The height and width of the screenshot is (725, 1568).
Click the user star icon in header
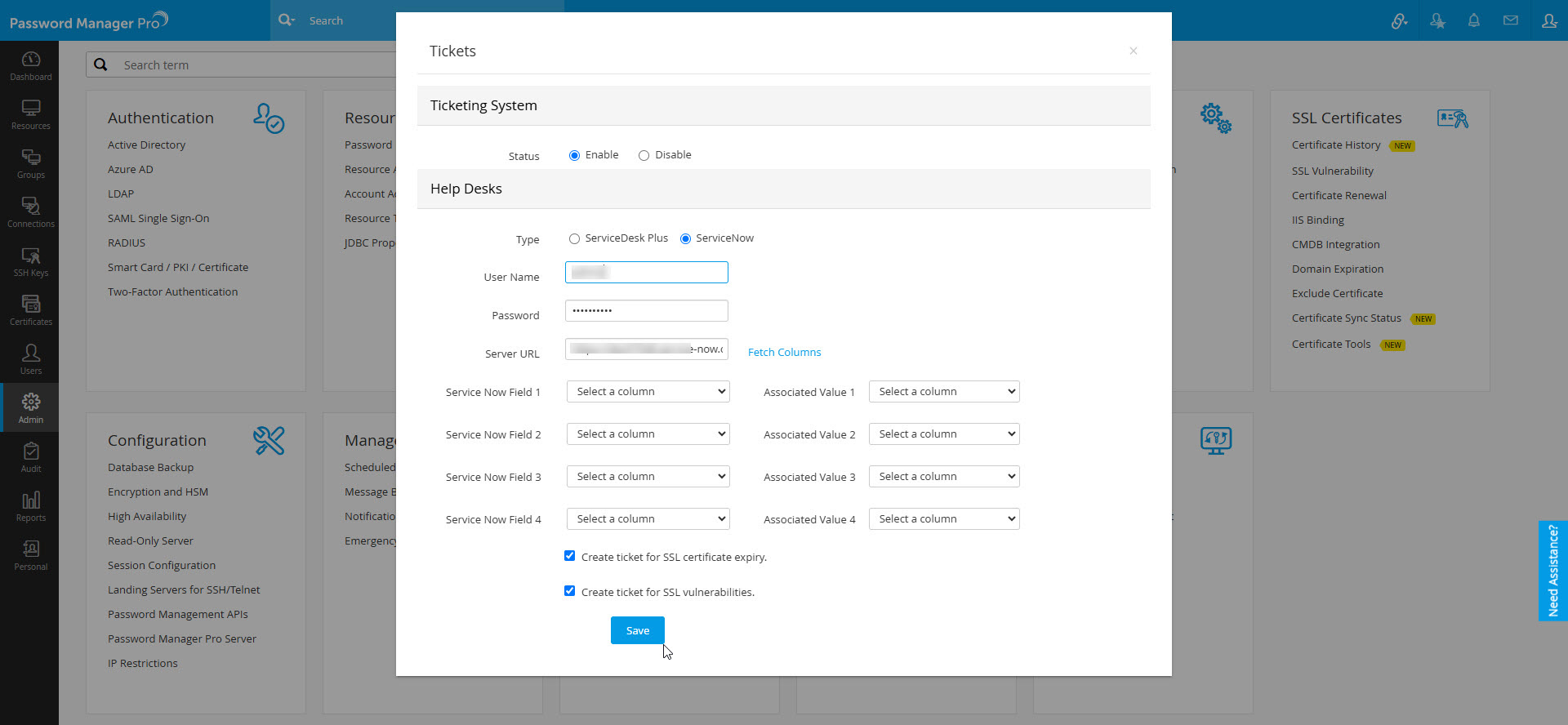point(1437,21)
